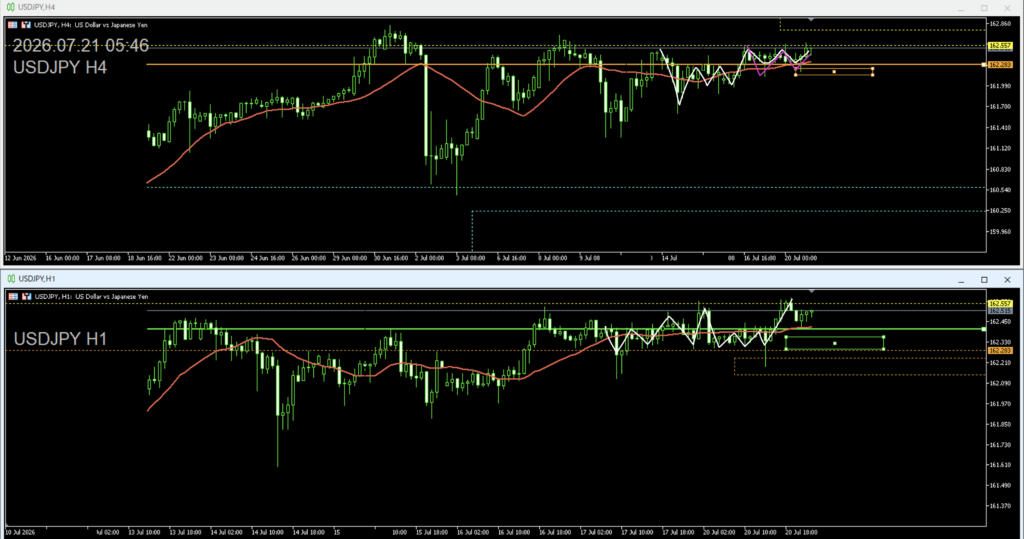The image size is (1024, 539).
Task: Click the '12 Jun 2026' date on the H4 time axis
Action: click(x=20, y=258)
